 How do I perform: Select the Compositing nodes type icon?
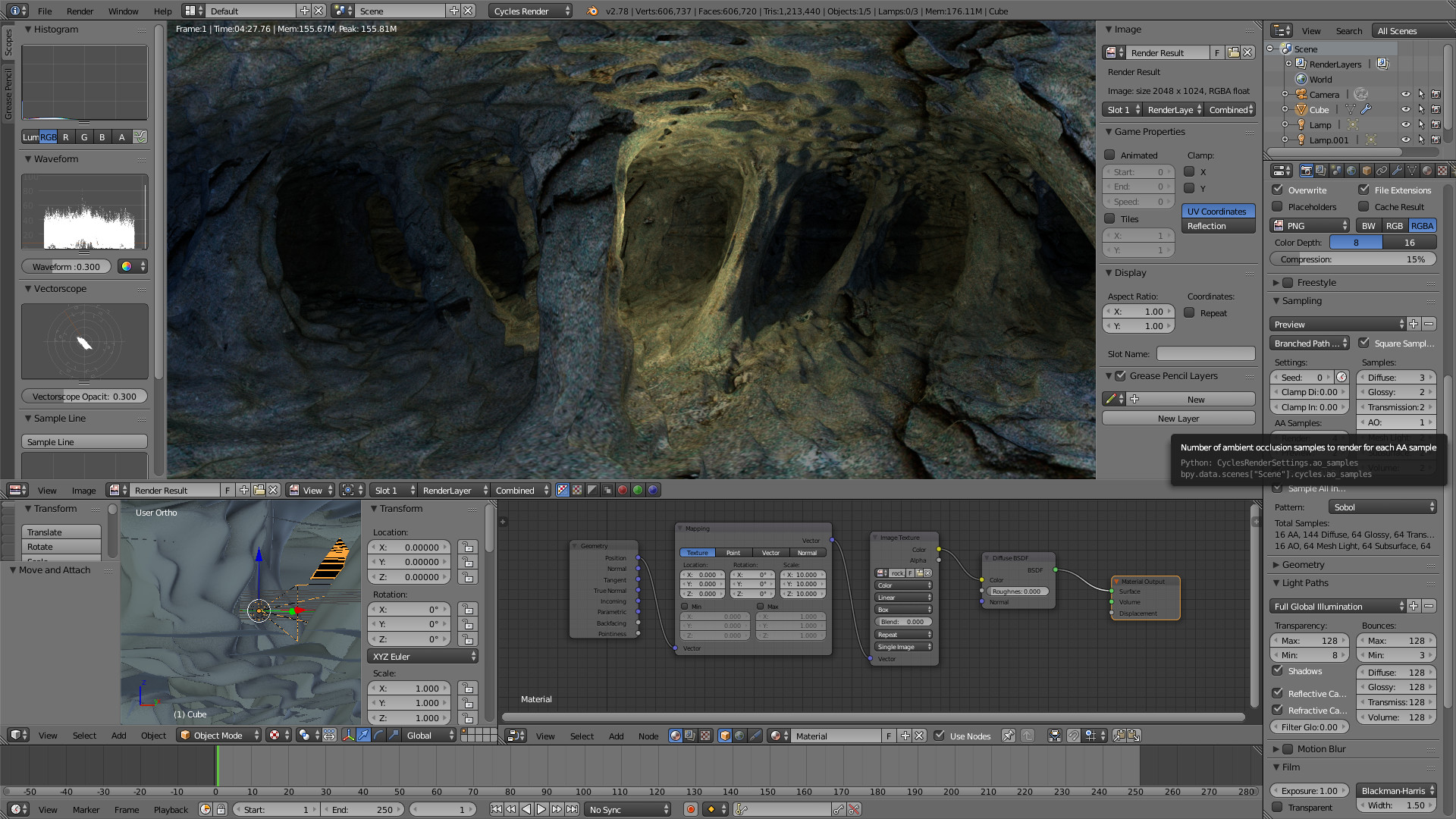(x=690, y=736)
